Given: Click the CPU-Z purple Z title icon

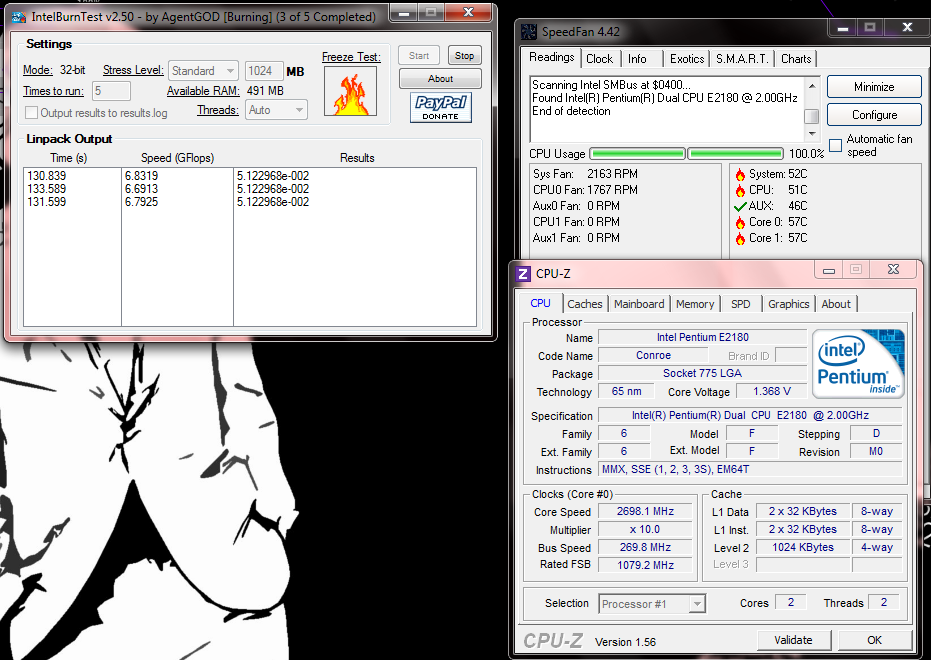Looking at the screenshot, I should point(523,274).
